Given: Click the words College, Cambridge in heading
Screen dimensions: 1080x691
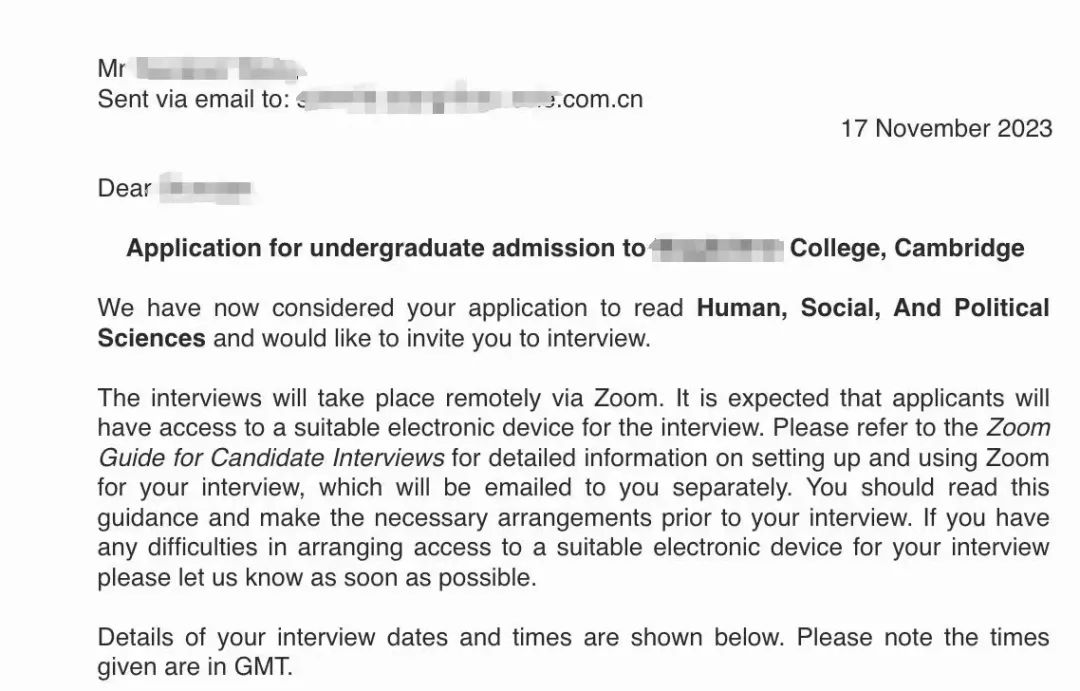Looking at the screenshot, I should (x=907, y=248).
